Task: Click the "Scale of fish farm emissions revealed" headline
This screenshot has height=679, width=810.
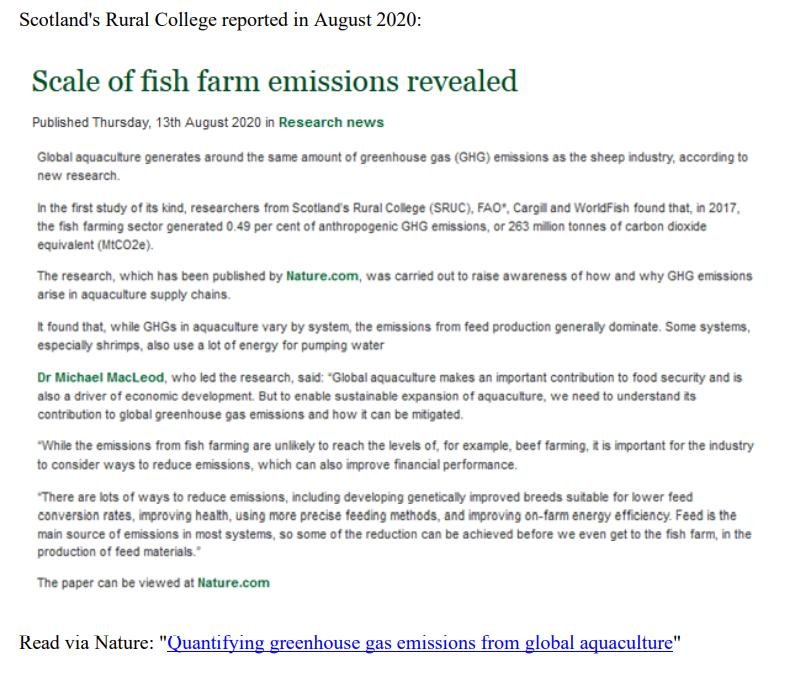Action: click(275, 81)
